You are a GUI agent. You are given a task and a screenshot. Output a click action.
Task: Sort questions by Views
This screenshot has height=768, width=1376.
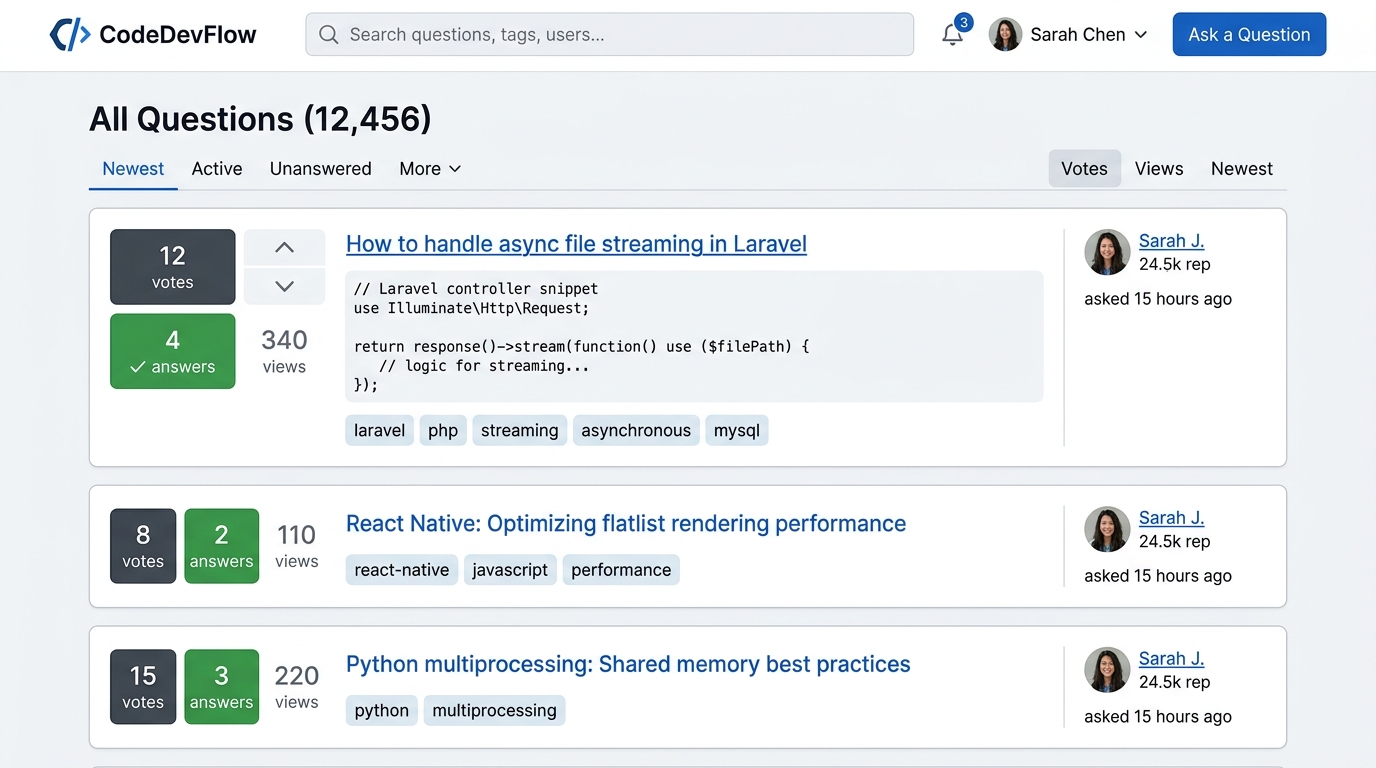click(x=1159, y=169)
